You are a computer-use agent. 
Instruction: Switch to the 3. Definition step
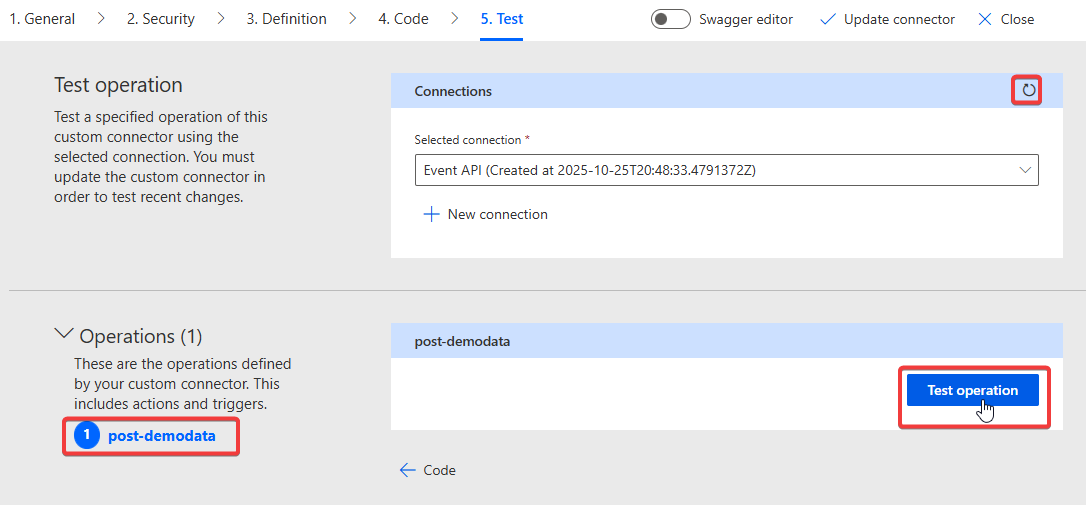point(286,19)
